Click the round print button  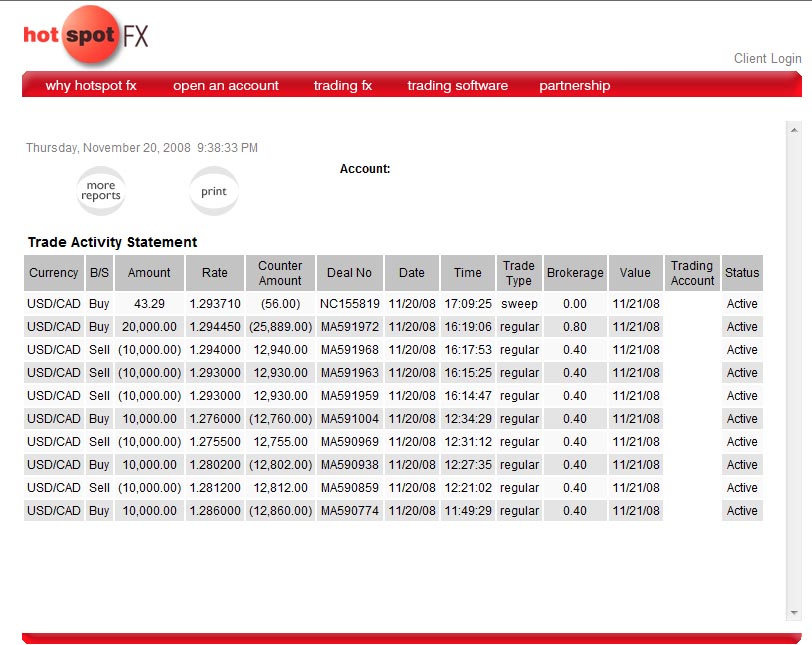[x=214, y=191]
